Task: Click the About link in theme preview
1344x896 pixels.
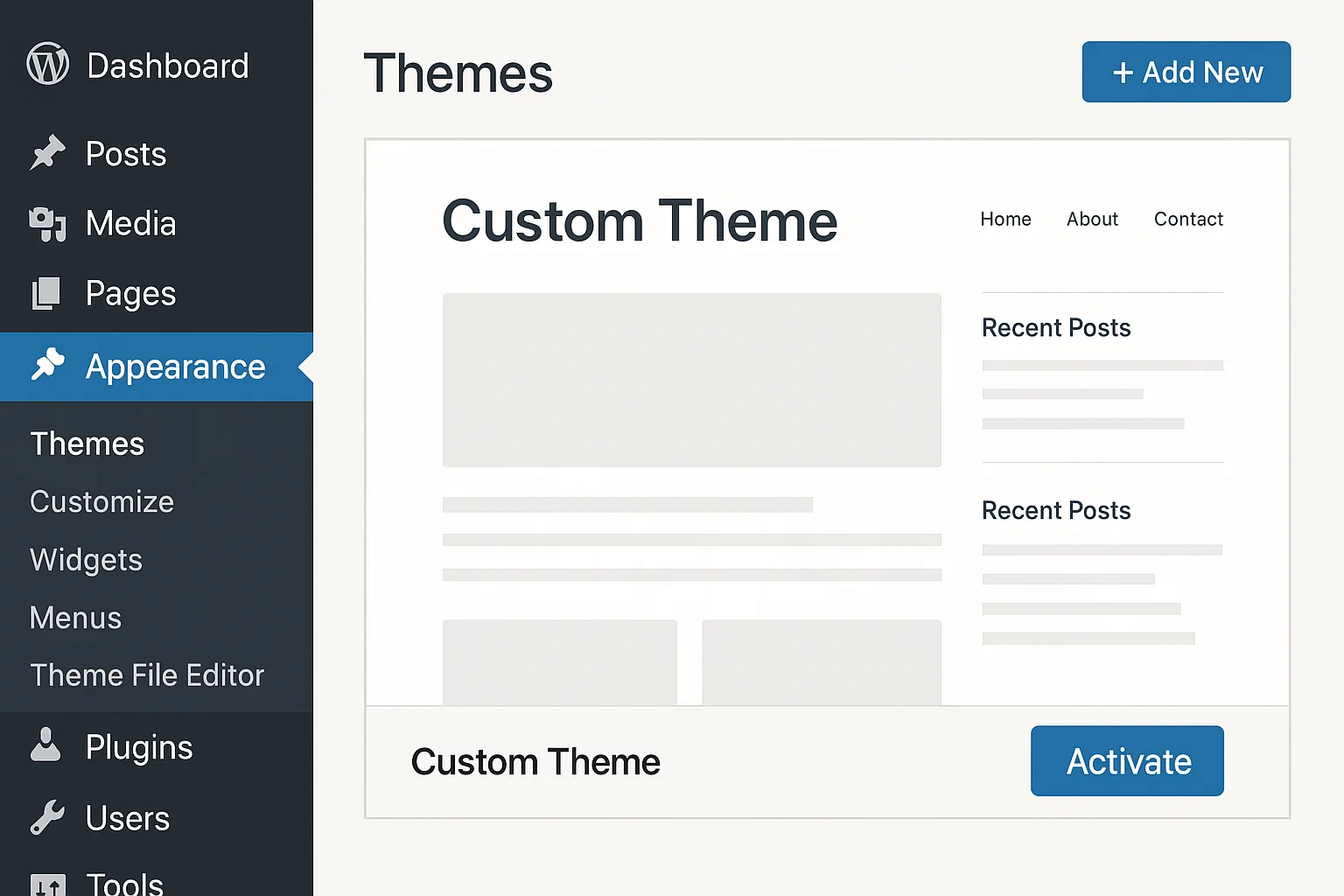Action: [1091, 220]
